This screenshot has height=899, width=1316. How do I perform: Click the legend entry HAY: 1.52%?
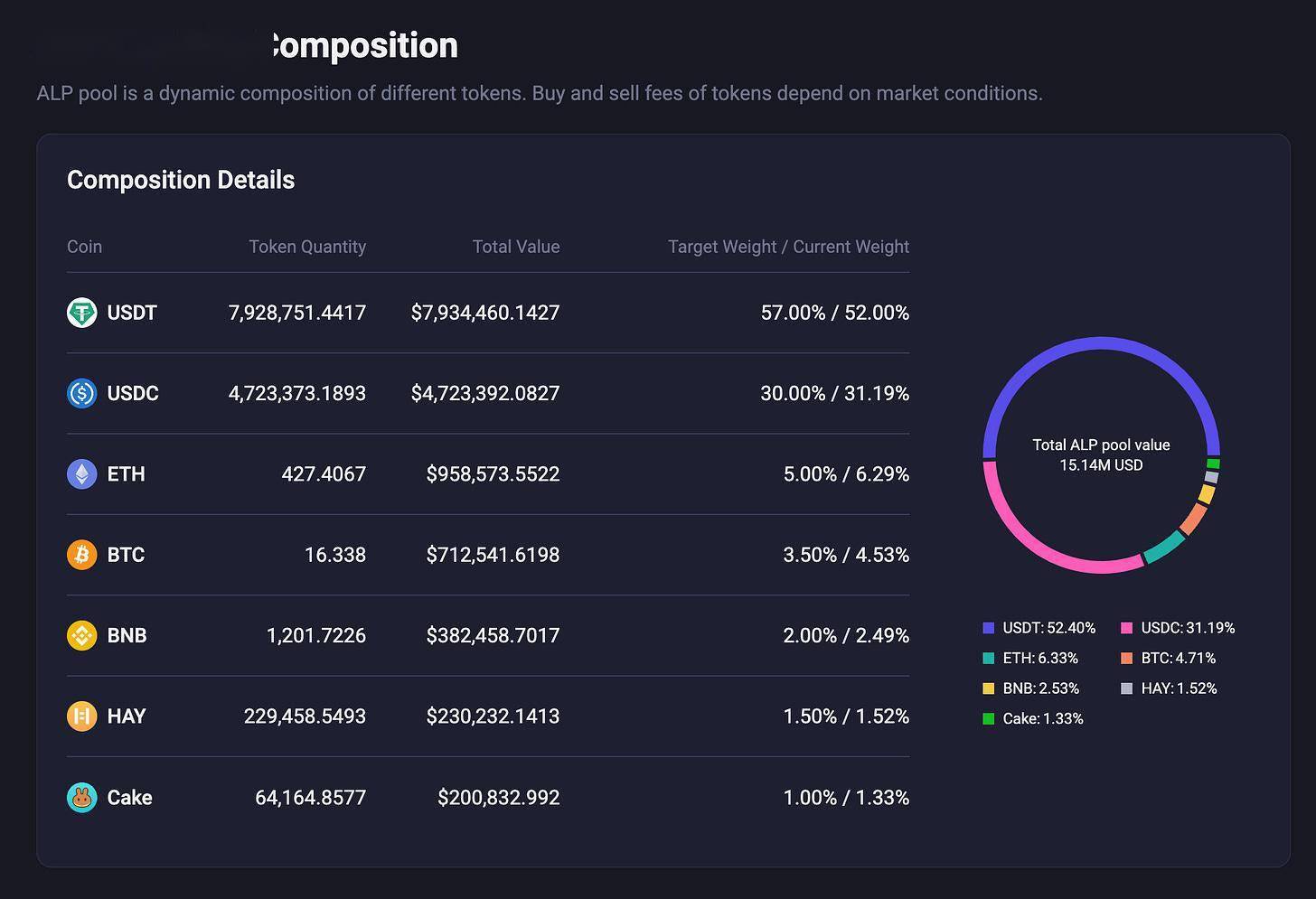1169,688
